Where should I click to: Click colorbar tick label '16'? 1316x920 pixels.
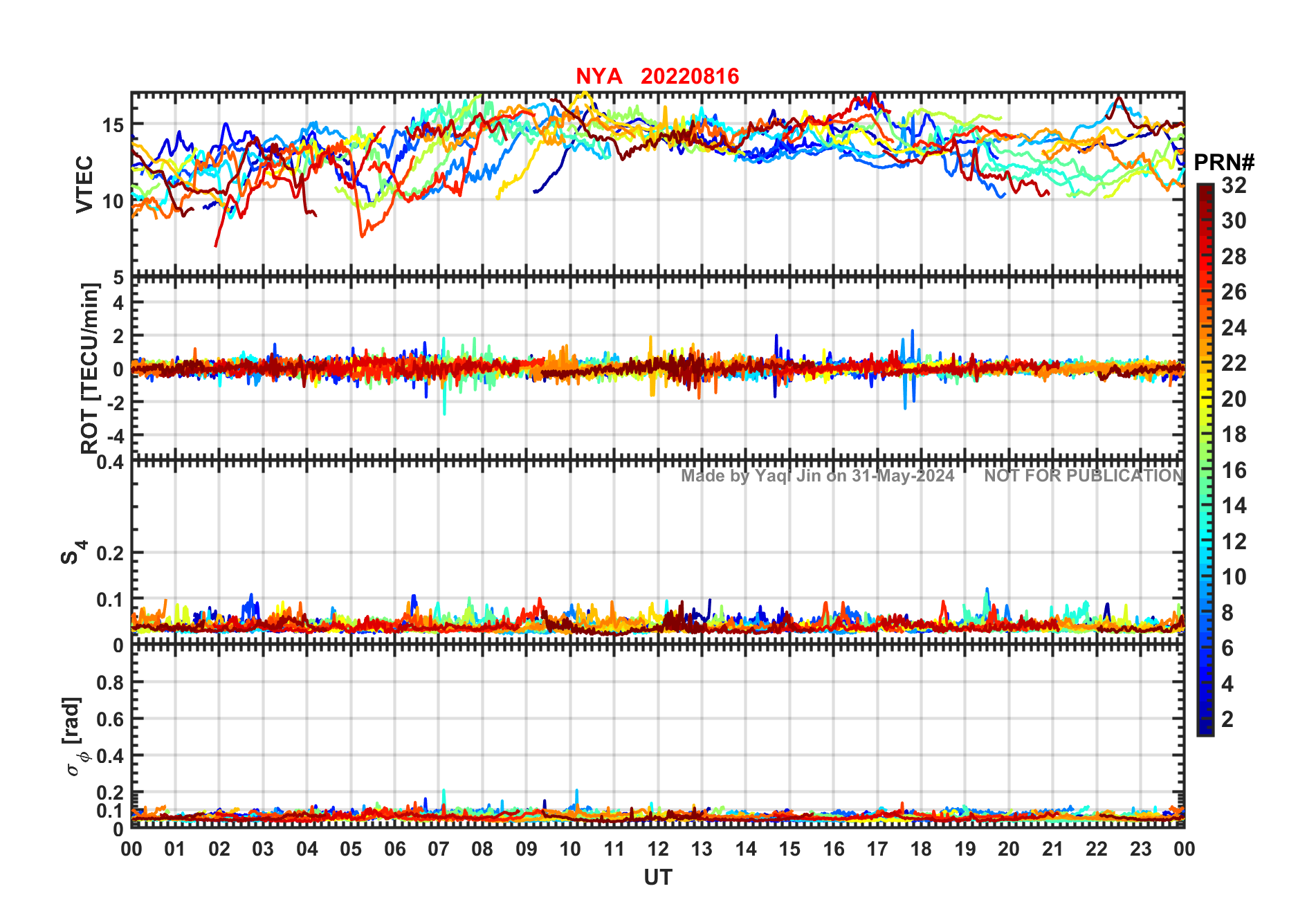tap(1234, 470)
